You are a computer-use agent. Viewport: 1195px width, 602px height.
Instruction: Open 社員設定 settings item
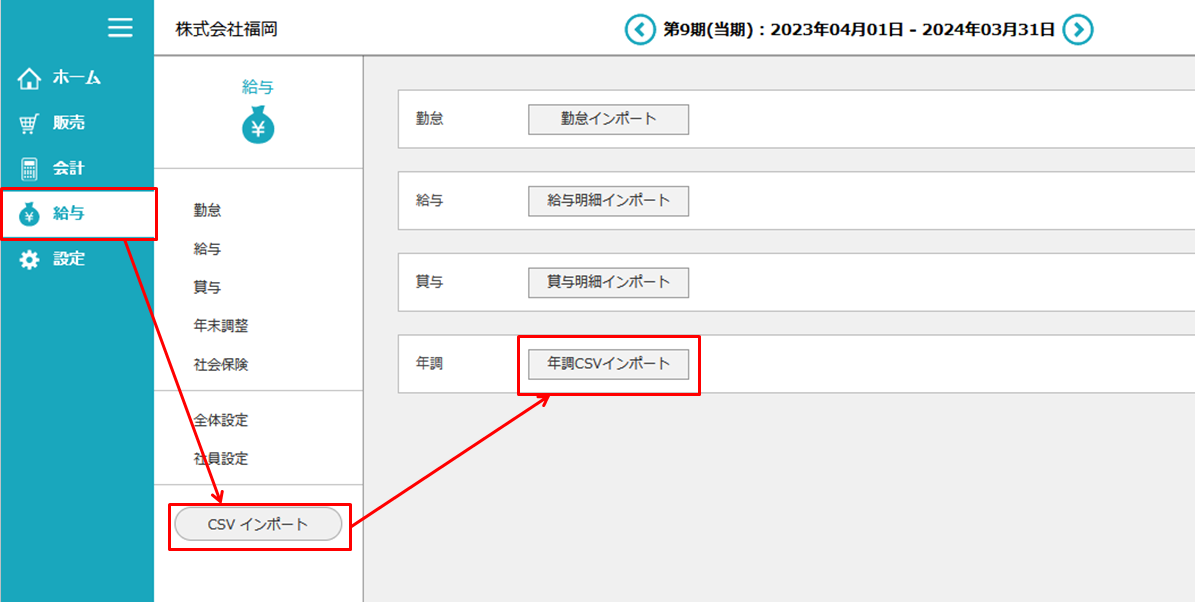pyautogui.click(x=221, y=459)
